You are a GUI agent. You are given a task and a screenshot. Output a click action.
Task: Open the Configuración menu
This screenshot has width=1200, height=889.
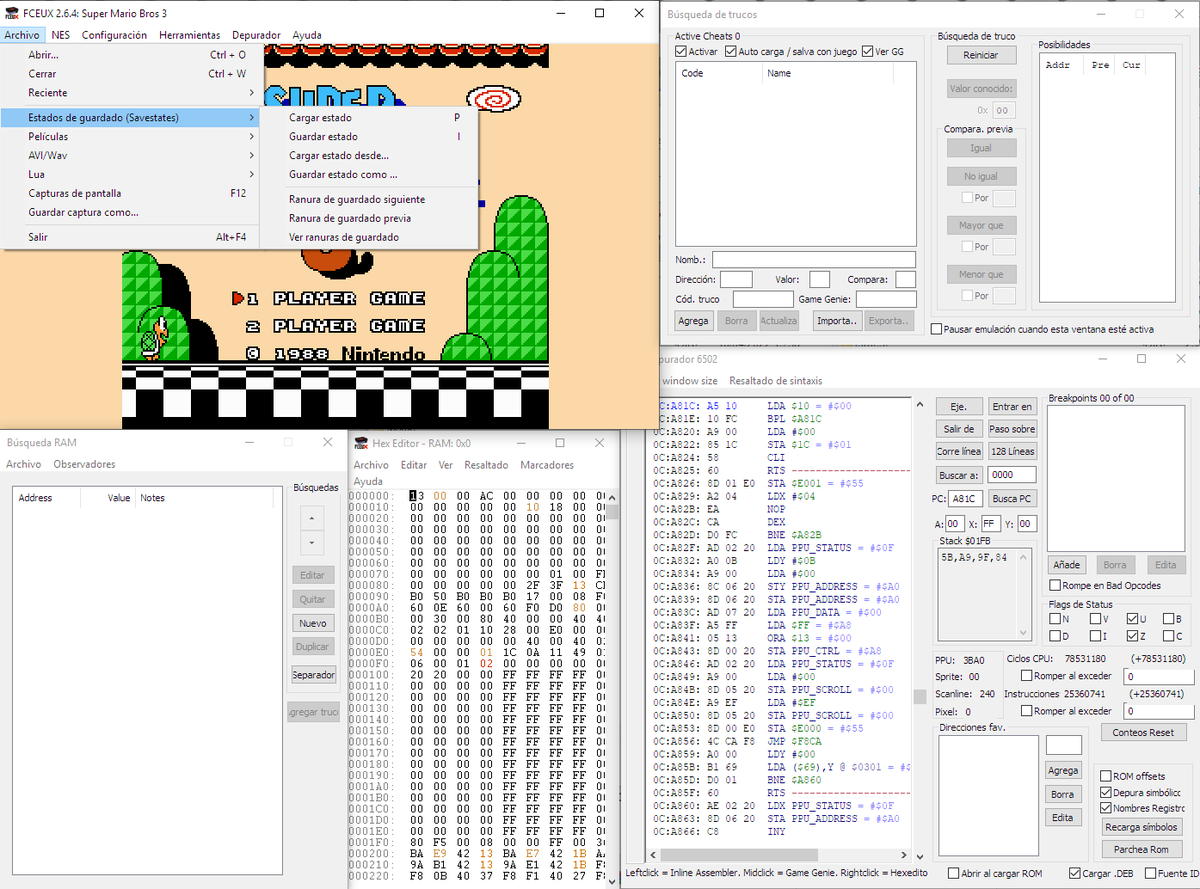pyautogui.click(x=114, y=35)
